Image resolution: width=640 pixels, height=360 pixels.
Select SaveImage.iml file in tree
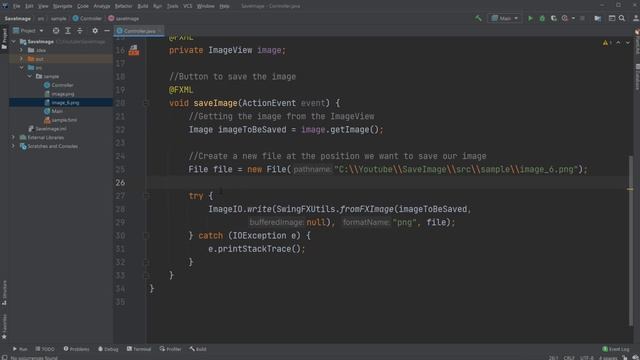point(47,129)
